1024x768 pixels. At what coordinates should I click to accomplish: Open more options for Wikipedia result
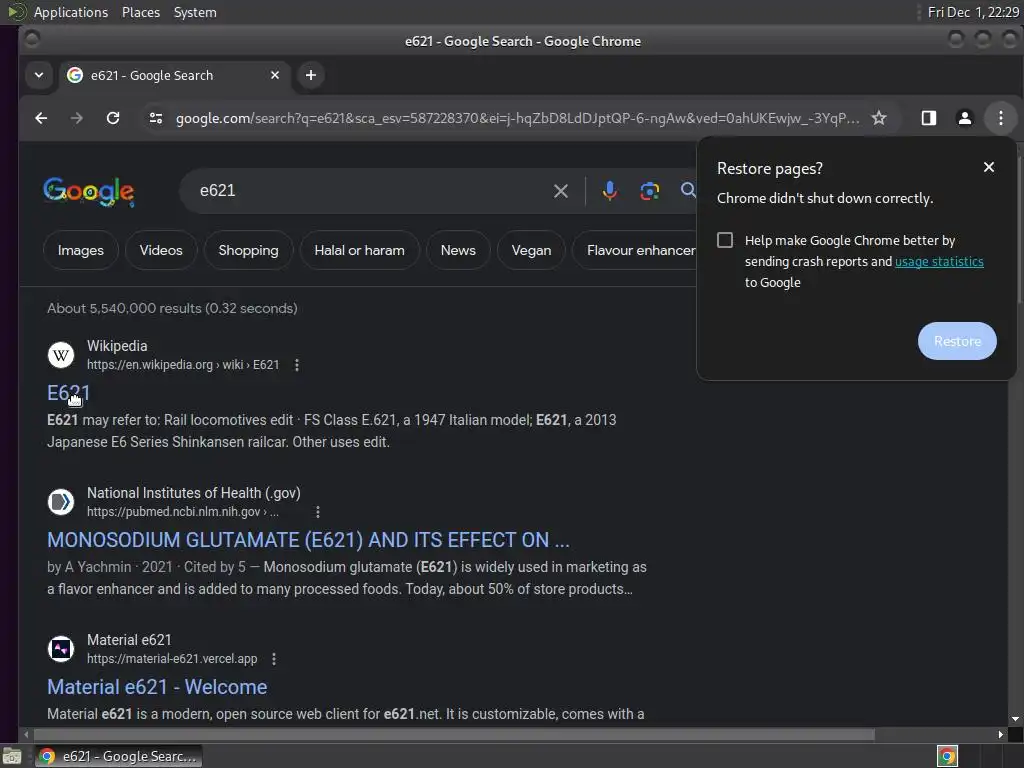296,365
